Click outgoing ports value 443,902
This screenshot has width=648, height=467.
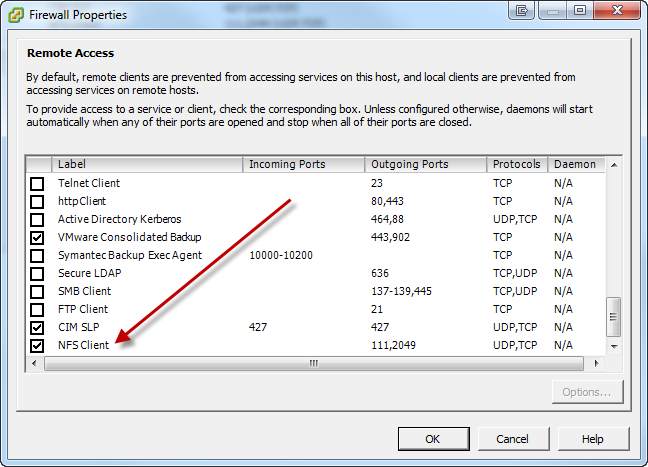tap(391, 237)
